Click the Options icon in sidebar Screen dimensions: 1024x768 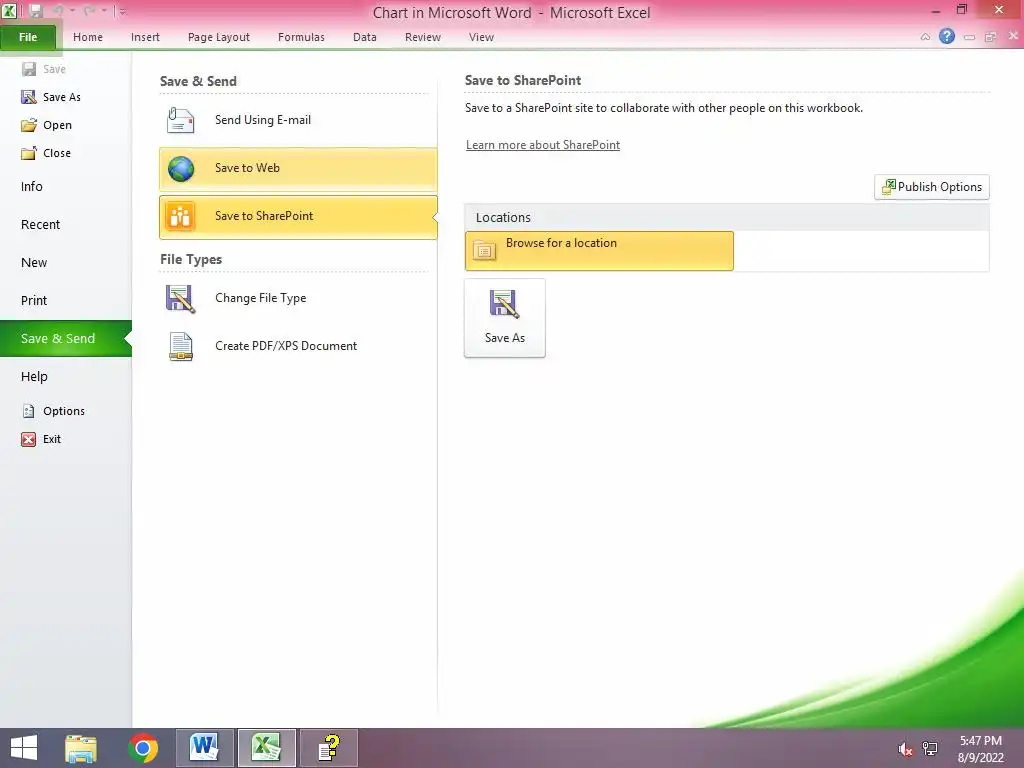click(29, 411)
